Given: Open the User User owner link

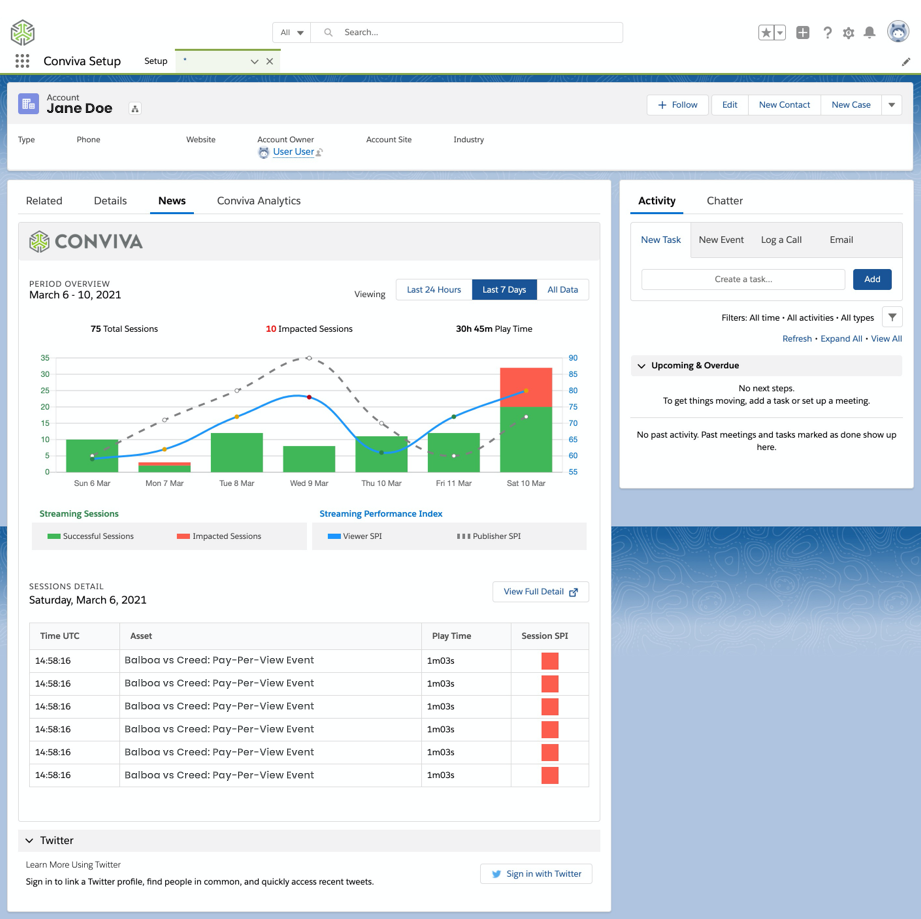Looking at the screenshot, I should click(293, 152).
